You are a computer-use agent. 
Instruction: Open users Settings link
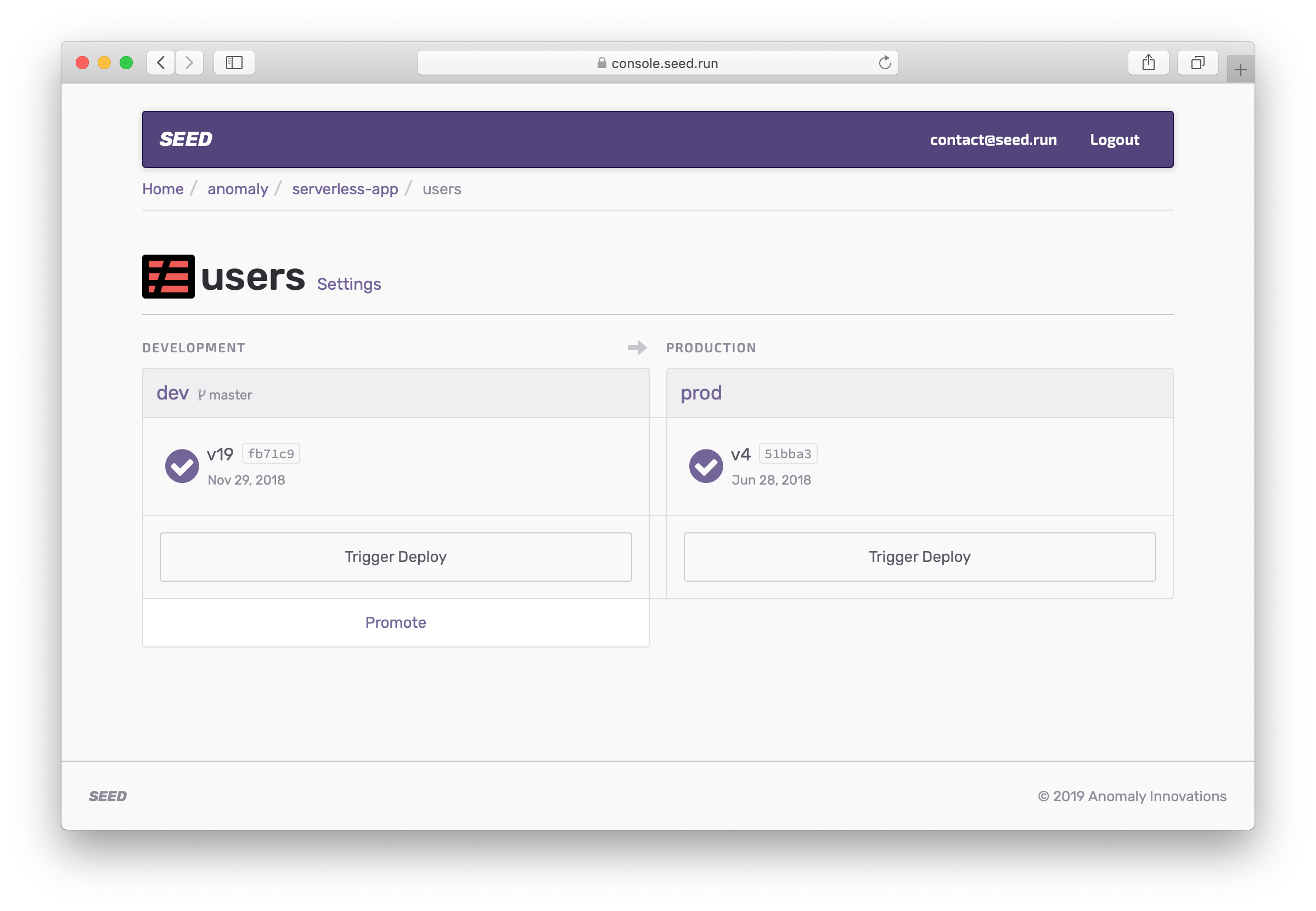pyautogui.click(x=348, y=284)
